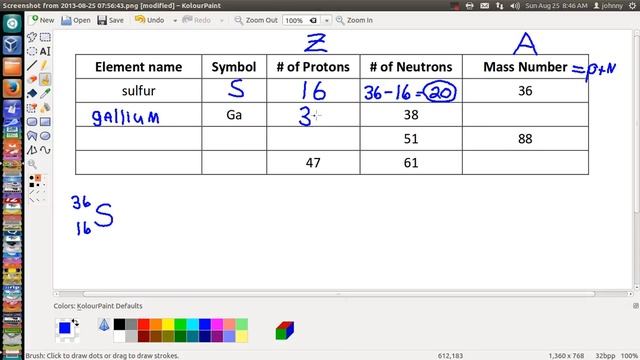Select the rectangular selection tool
This screenshot has height=360, width=640.
[45, 37]
